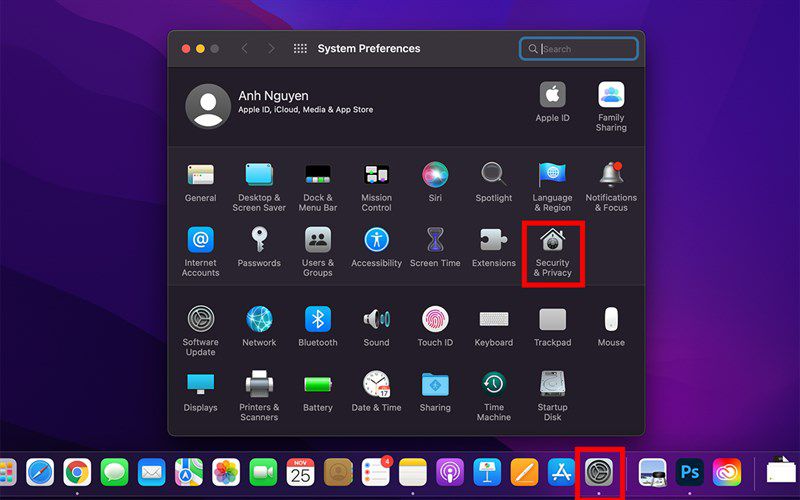Image resolution: width=800 pixels, height=500 pixels.
Task: Open Pages from the Dock
Action: [524, 472]
